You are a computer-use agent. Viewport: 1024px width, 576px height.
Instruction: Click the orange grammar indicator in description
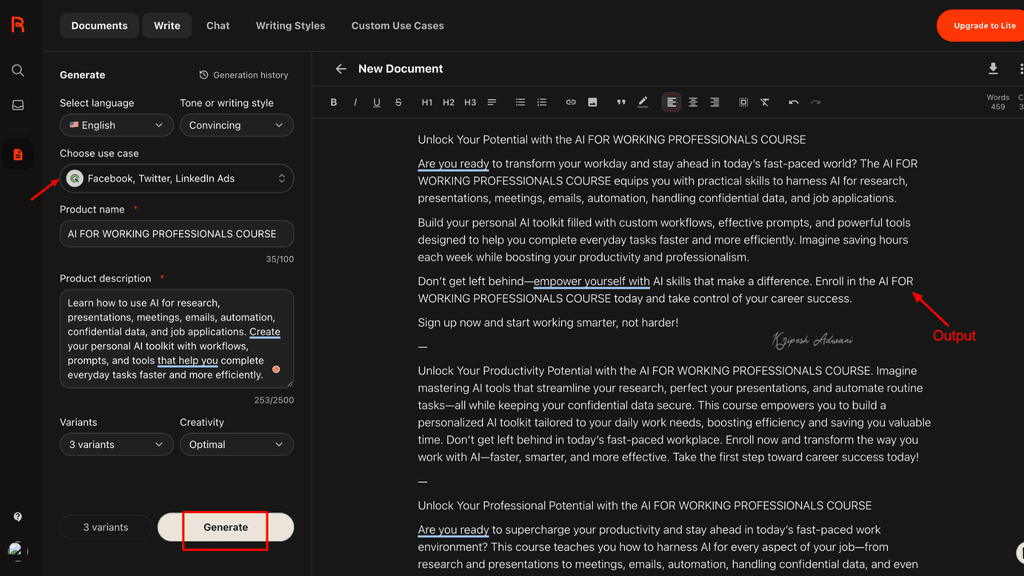[x=276, y=370]
